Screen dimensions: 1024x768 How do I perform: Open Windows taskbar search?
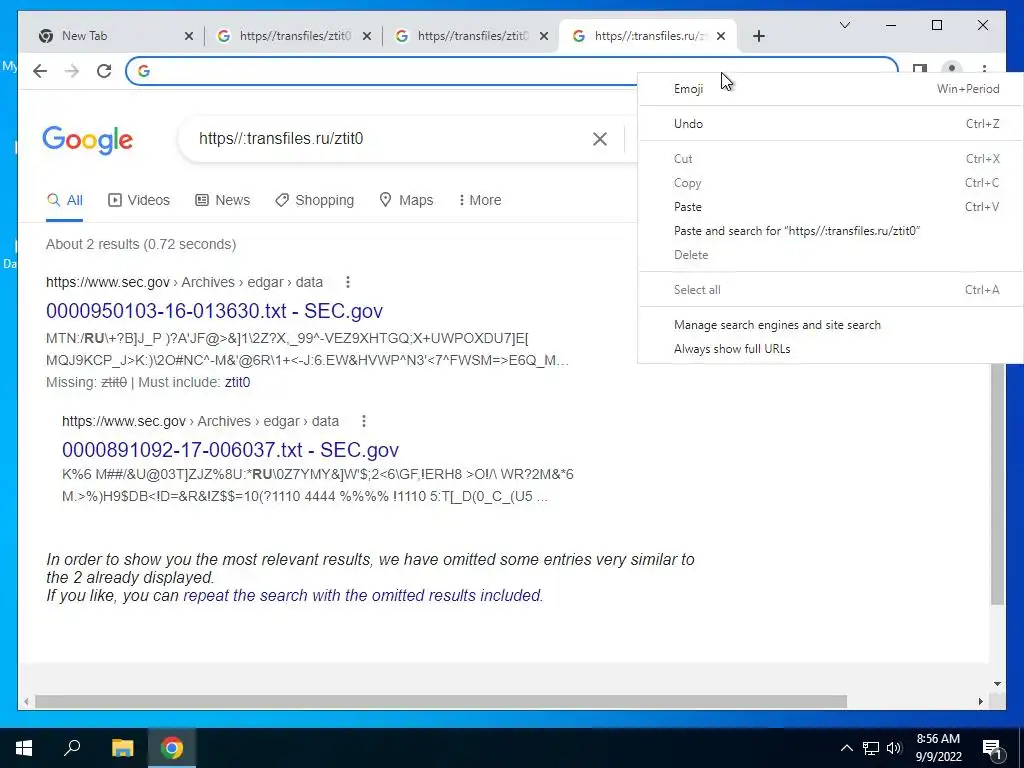pyautogui.click(x=72, y=748)
